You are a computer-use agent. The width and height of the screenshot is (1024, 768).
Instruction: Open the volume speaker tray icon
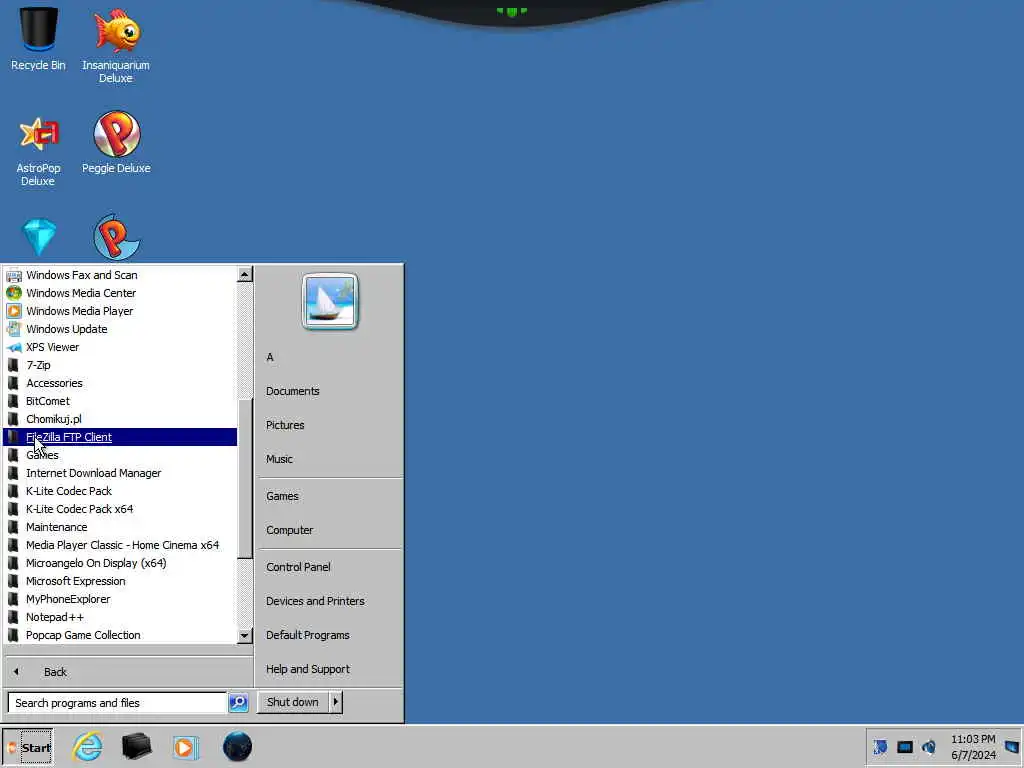(x=928, y=746)
